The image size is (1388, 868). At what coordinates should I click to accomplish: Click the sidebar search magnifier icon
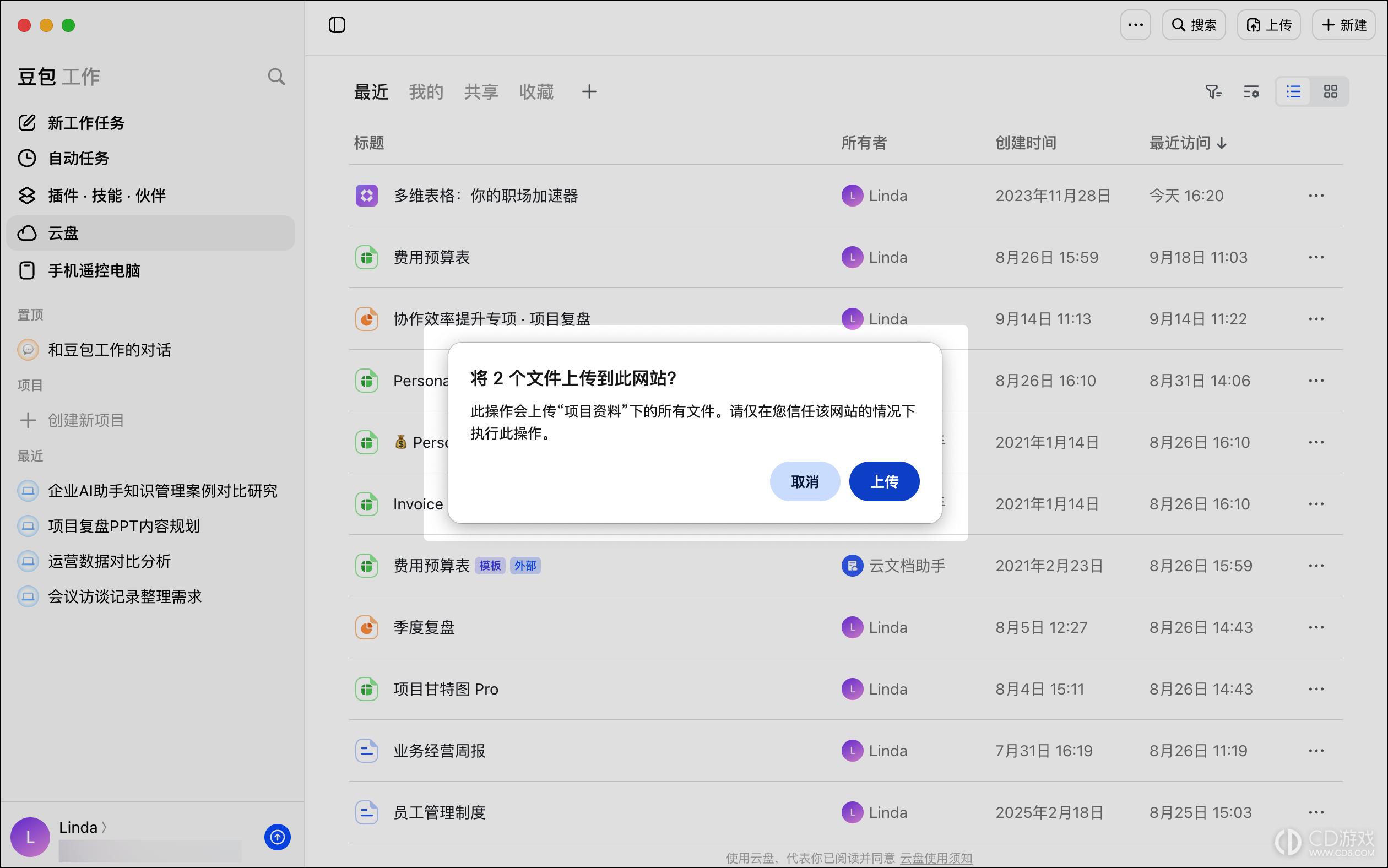(276, 77)
